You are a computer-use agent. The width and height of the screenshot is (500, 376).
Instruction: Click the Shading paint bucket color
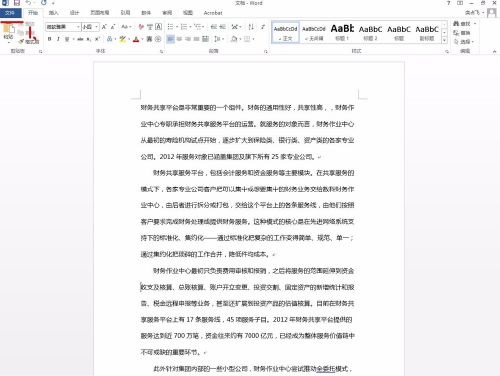(234, 39)
